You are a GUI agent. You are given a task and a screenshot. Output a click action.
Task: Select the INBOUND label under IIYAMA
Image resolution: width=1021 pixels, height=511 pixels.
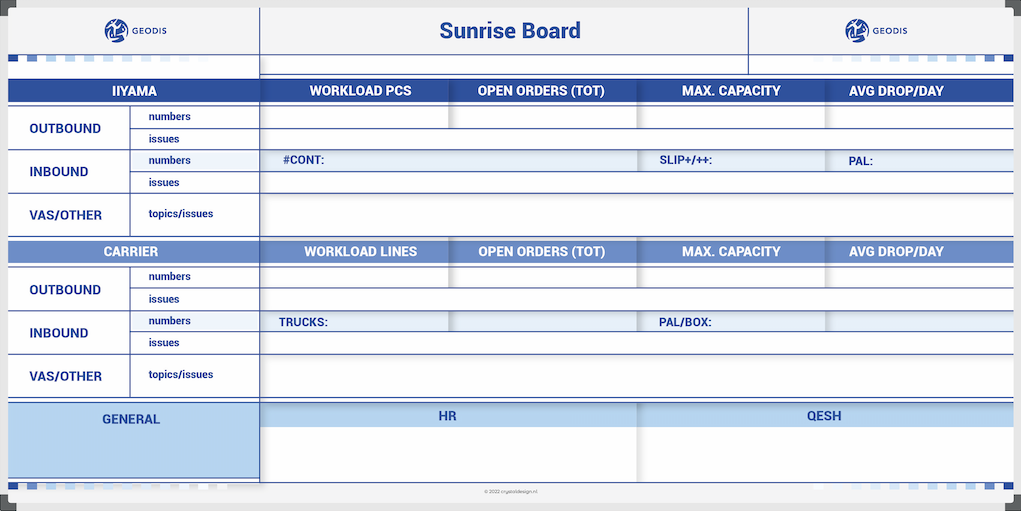(x=59, y=172)
